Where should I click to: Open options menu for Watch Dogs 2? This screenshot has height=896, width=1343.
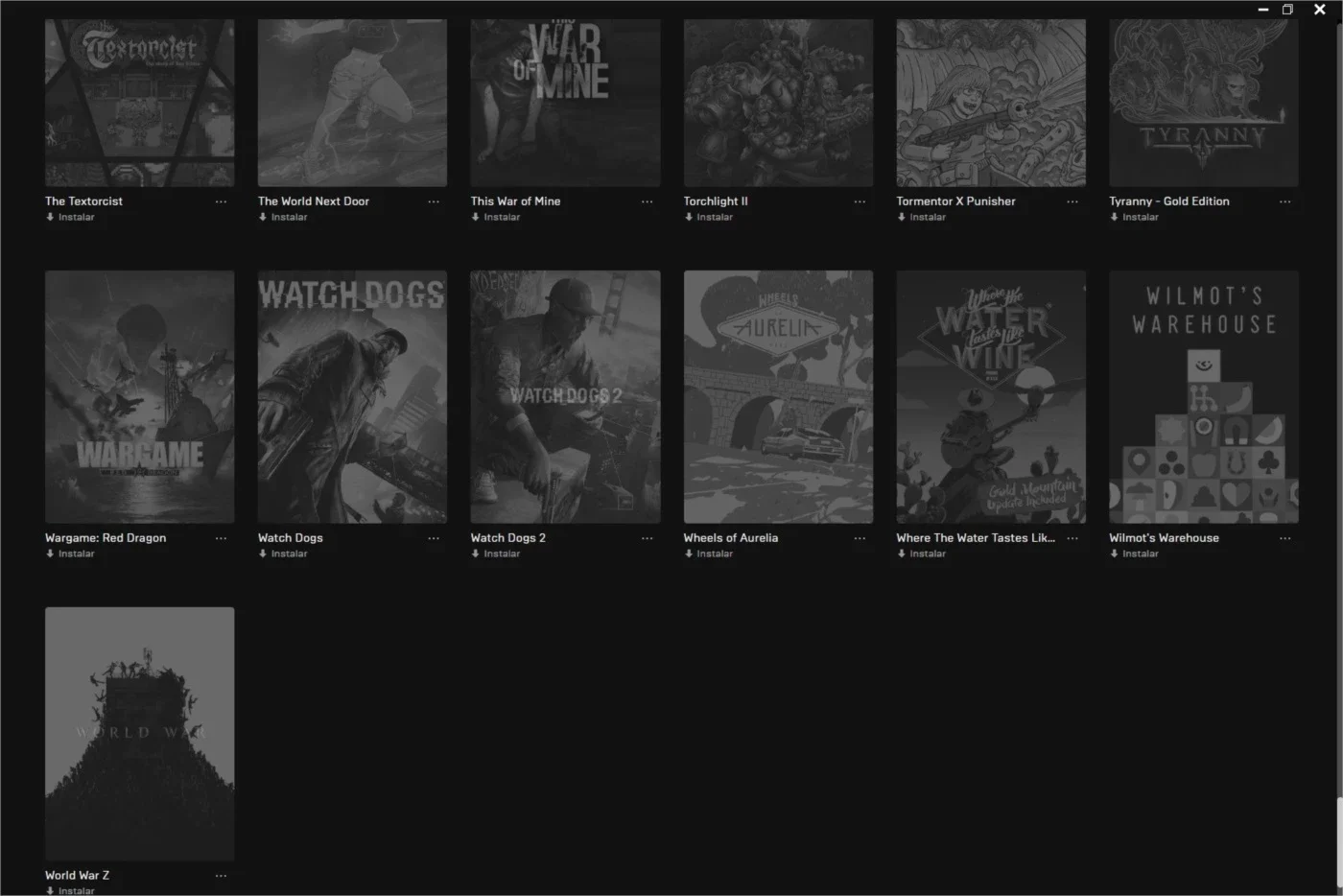tap(647, 538)
